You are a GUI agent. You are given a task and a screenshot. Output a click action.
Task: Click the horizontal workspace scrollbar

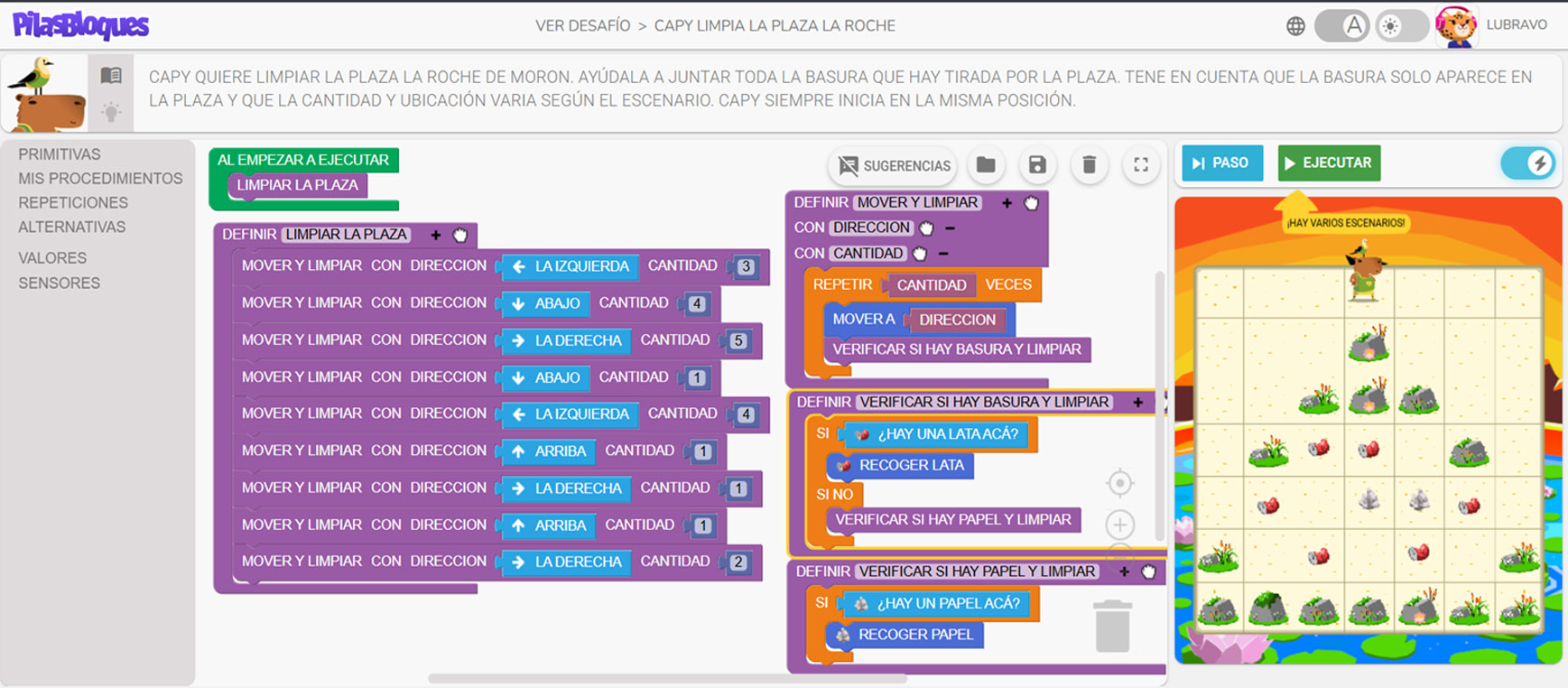coord(667,678)
